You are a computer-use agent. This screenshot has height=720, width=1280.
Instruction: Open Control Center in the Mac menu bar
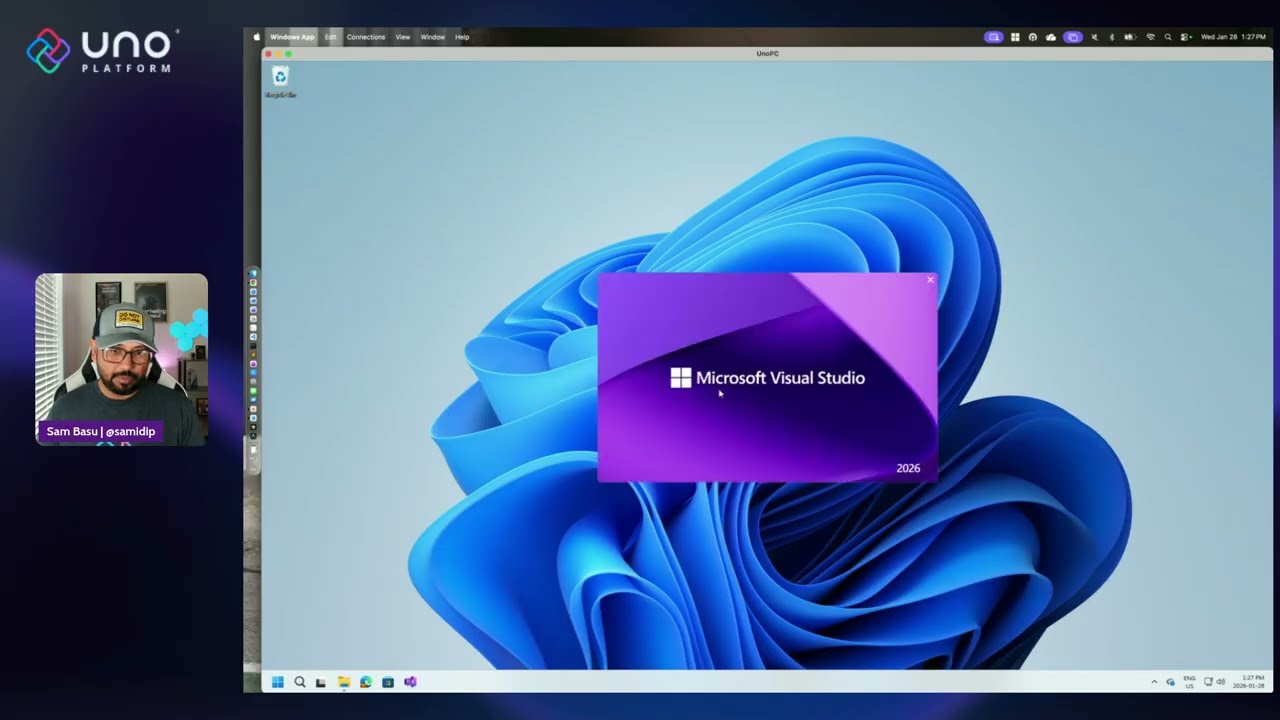pyautogui.click(x=1185, y=37)
